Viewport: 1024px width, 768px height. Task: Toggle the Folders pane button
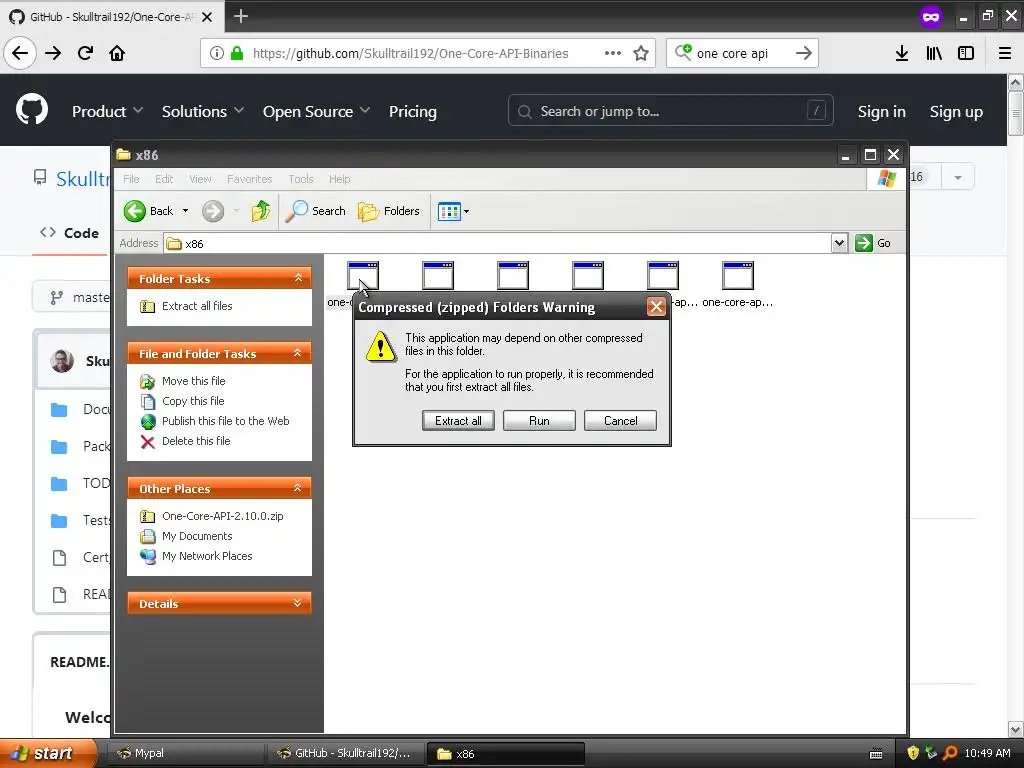389,211
